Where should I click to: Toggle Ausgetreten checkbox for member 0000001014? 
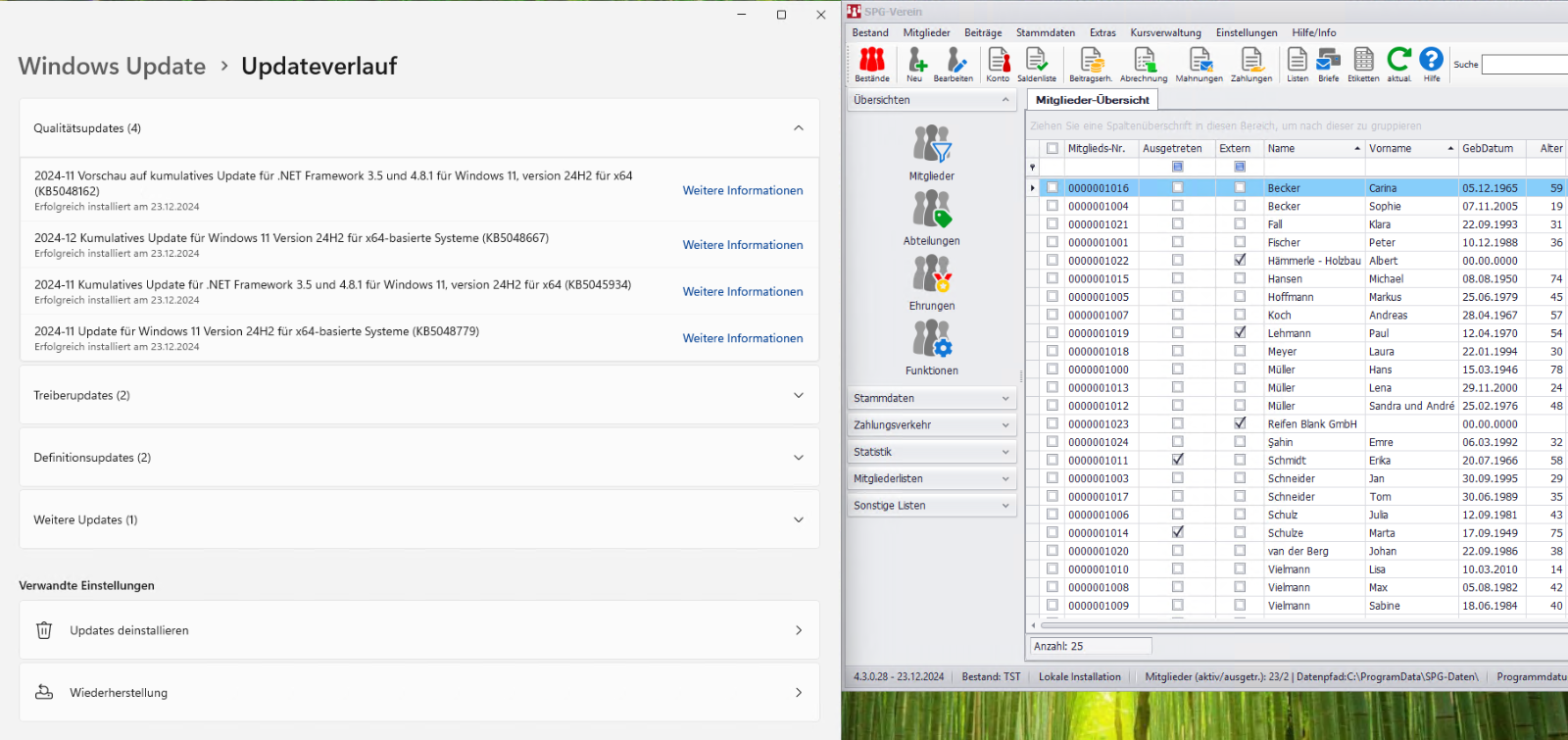[1178, 532]
